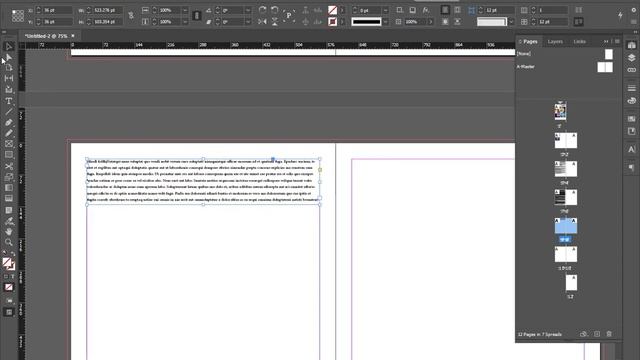Select the A-Master row

coord(565,67)
